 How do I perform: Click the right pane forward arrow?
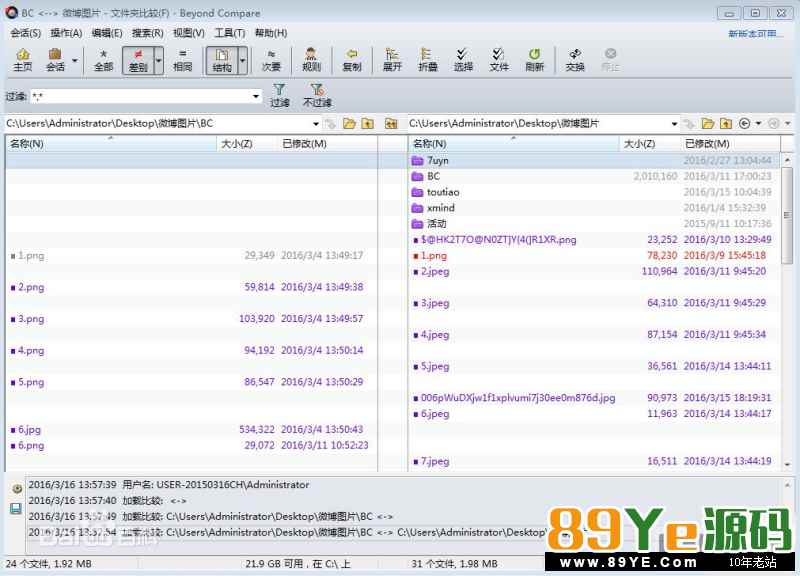774,123
